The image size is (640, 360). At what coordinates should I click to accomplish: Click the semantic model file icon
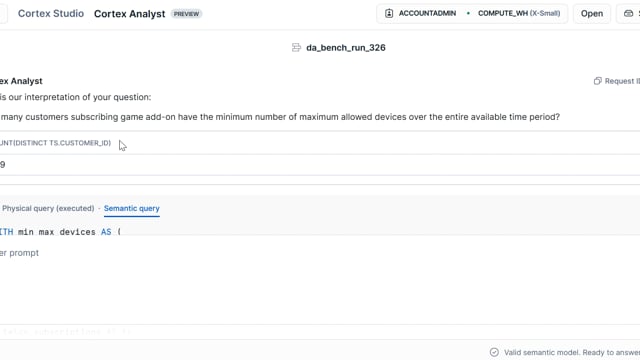click(x=296, y=48)
